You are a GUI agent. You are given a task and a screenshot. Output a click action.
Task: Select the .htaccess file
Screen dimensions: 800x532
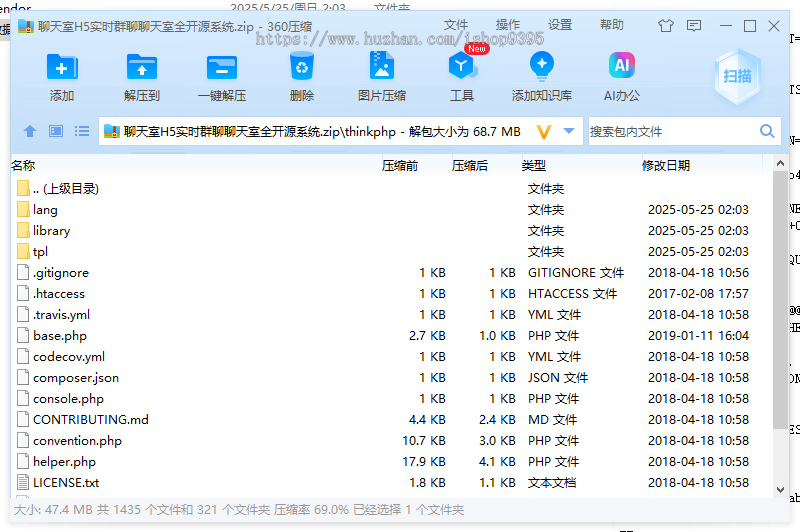click(391, 293)
